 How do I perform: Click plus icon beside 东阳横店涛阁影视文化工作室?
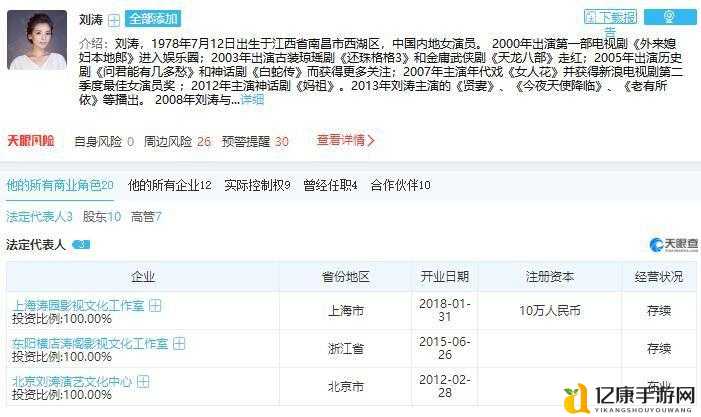[179, 344]
